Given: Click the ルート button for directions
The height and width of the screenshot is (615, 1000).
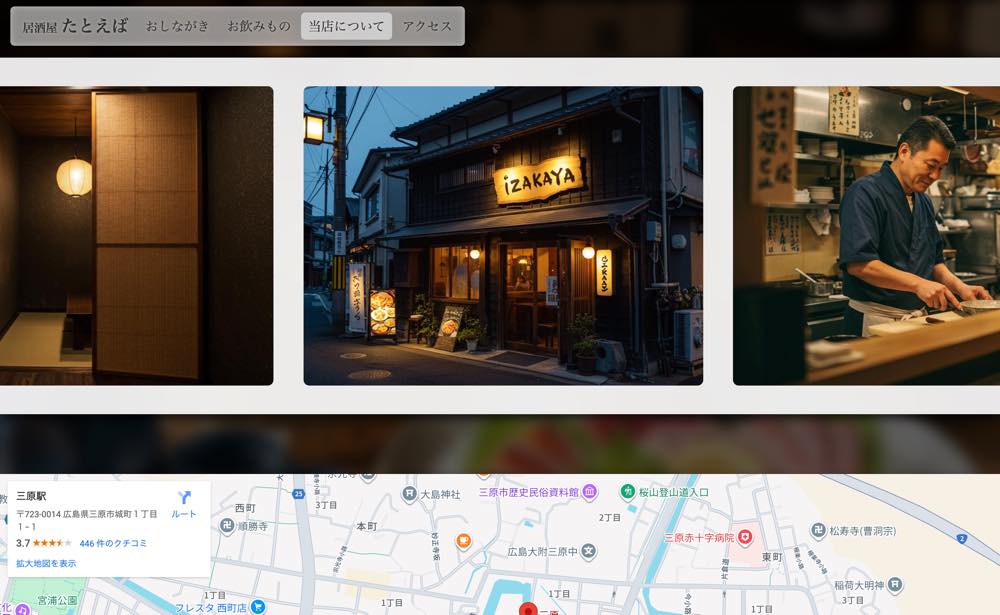Looking at the screenshot, I should pyautogui.click(x=185, y=512).
